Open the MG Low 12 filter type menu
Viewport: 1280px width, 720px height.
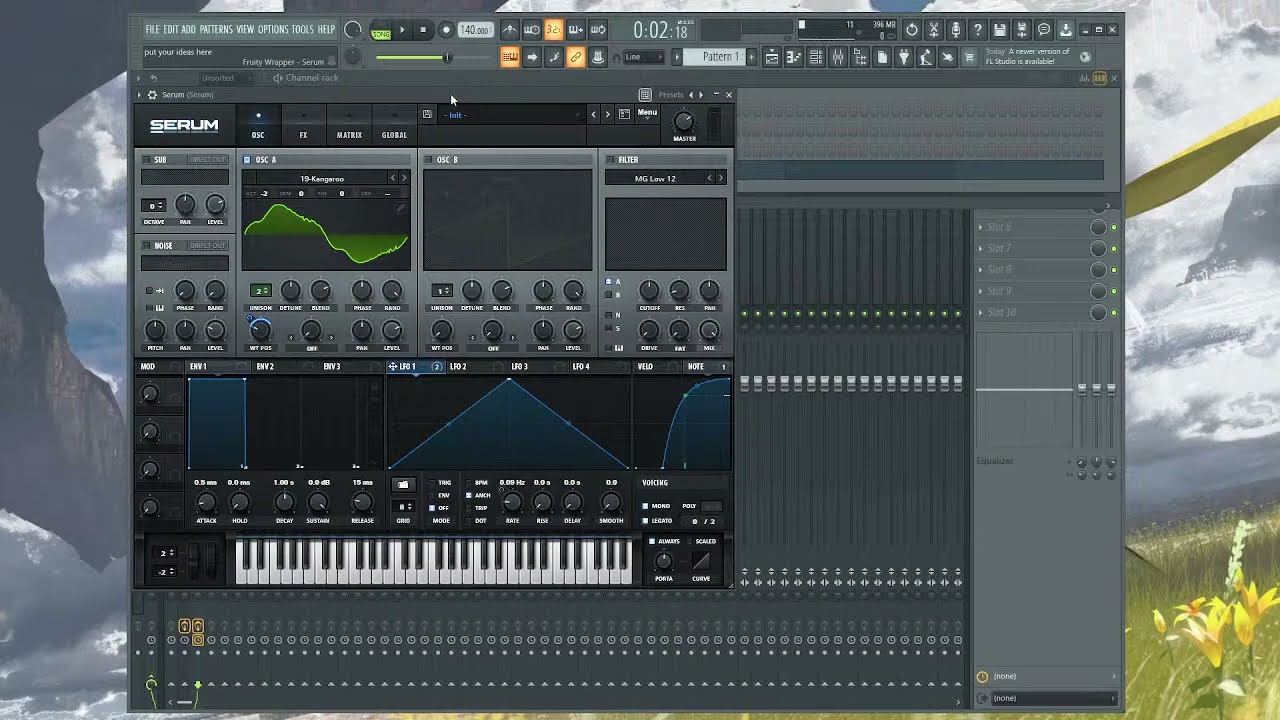pyautogui.click(x=655, y=178)
